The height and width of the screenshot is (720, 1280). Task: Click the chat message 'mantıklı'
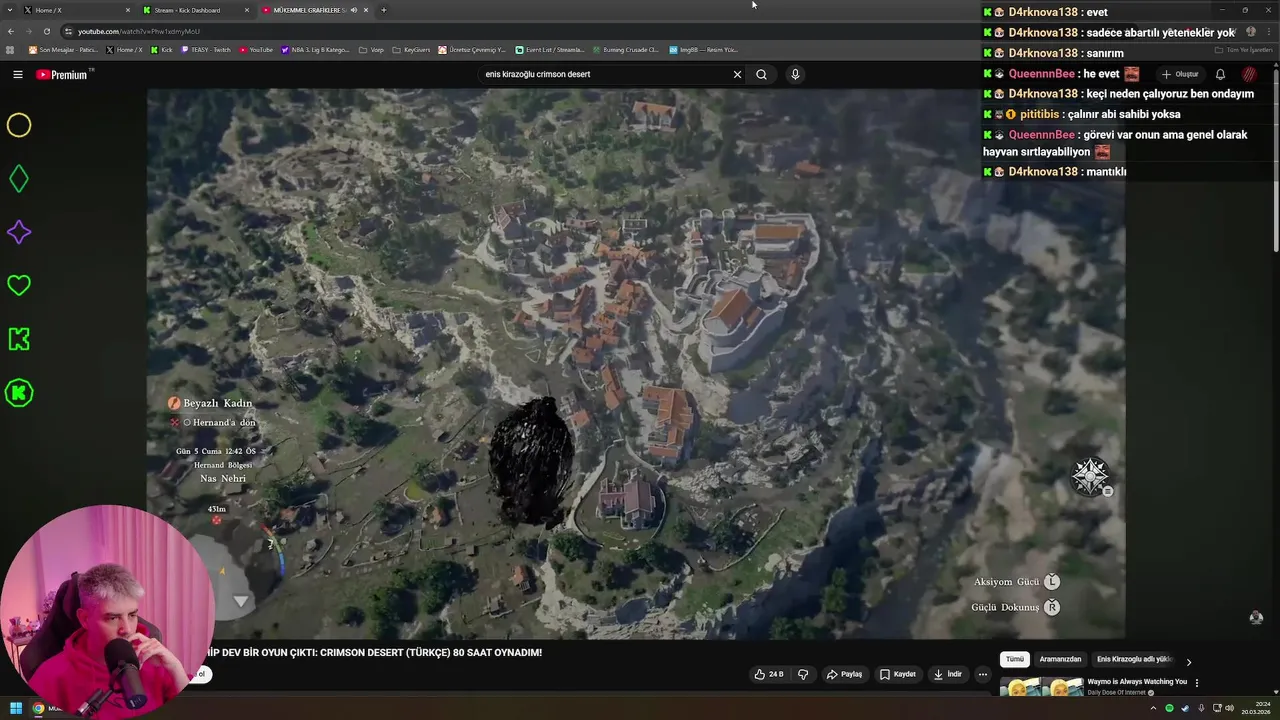point(1106,172)
